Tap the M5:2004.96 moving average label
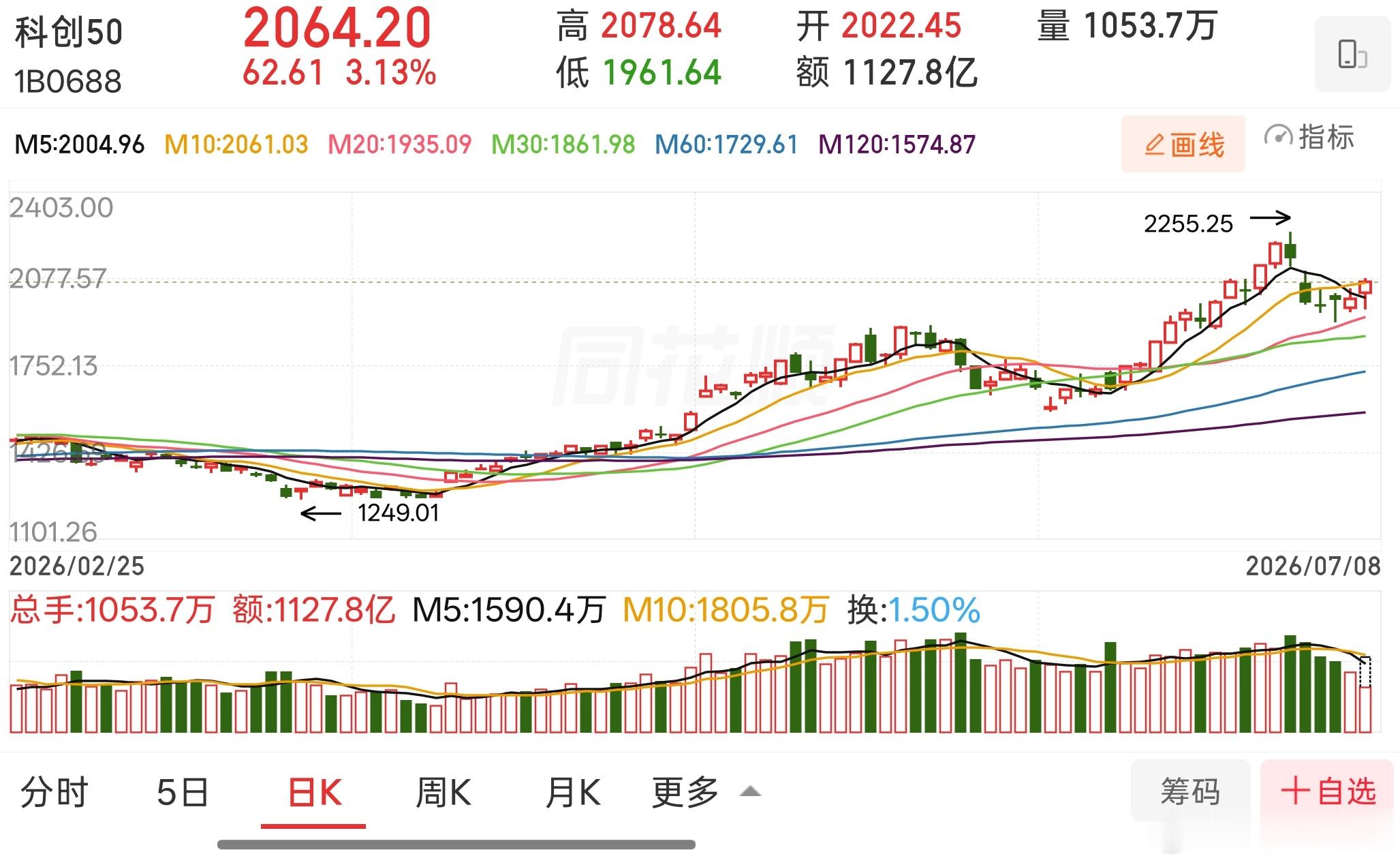1400x867 pixels. coord(80,144)
